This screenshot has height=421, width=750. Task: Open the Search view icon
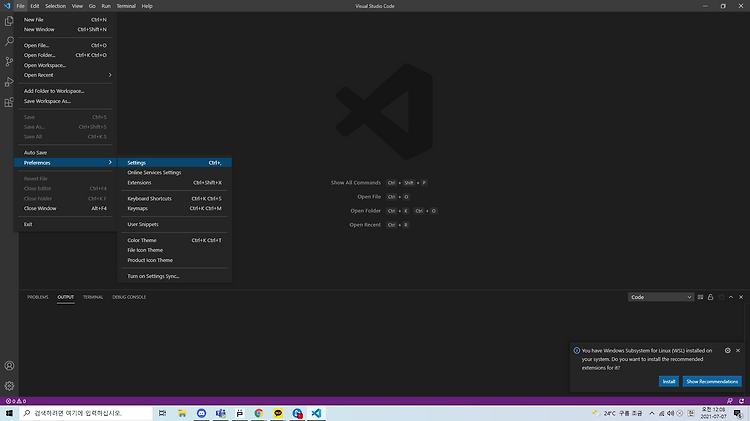click(x=9, y=41)
